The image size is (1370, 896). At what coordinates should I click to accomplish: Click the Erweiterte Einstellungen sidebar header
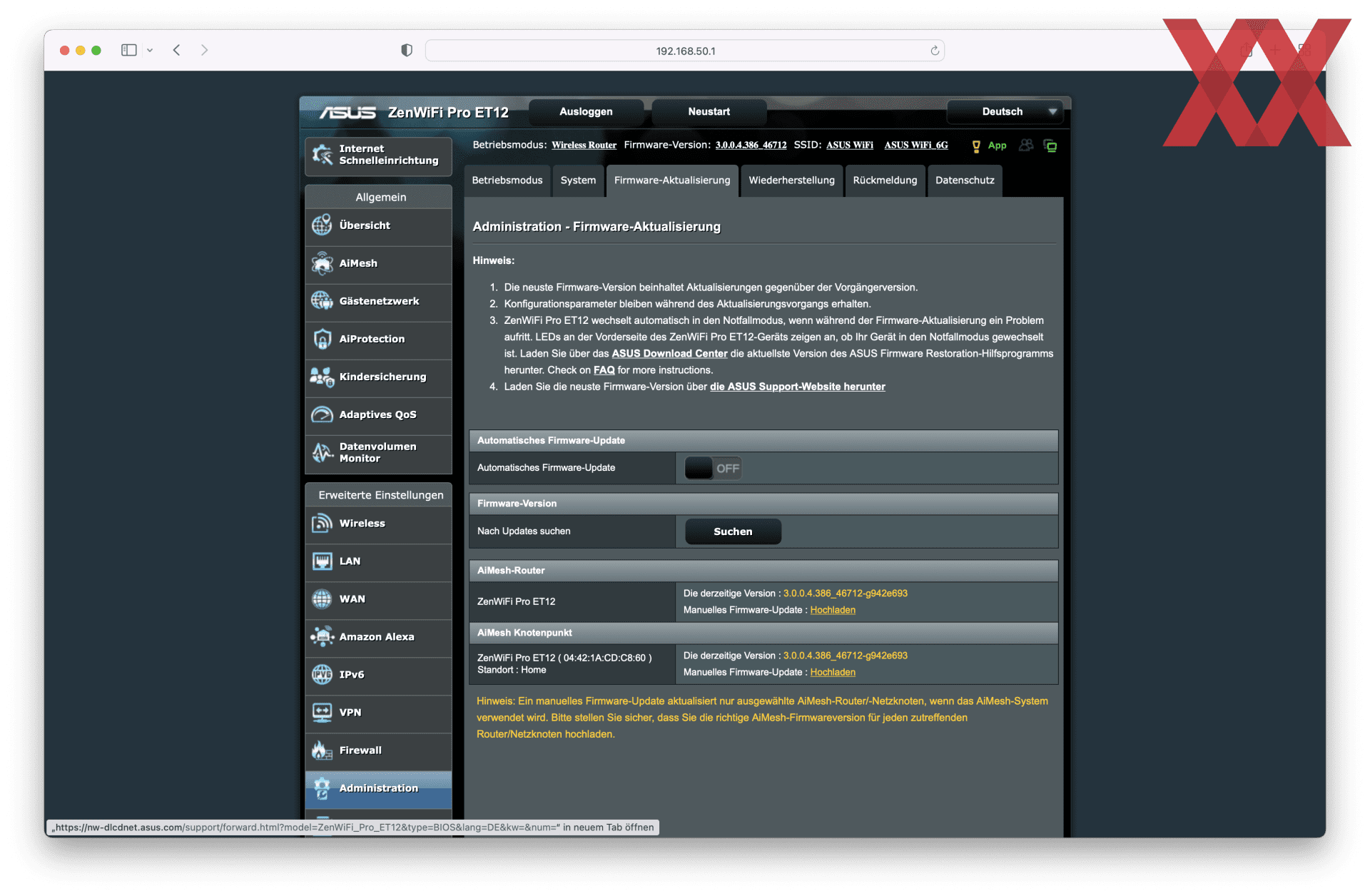[380, 495]
